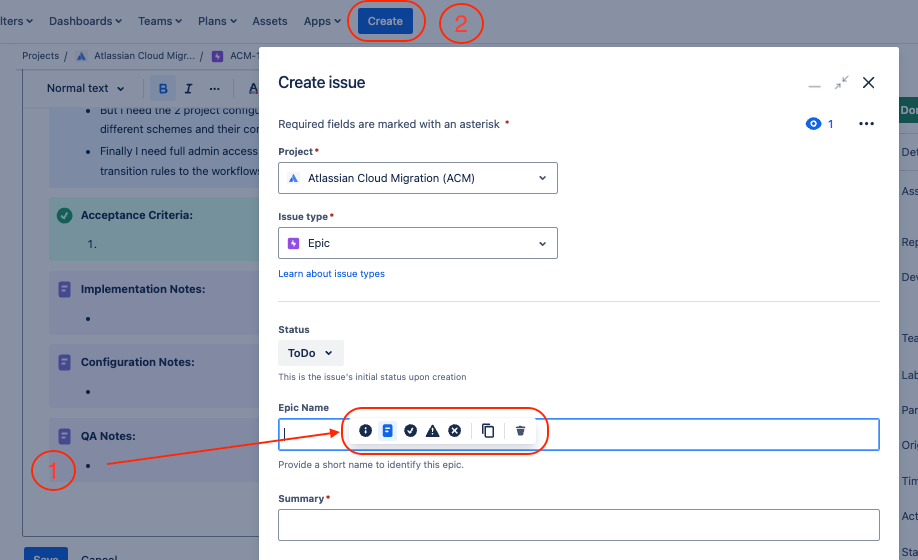Image resolution: width=918 pixels, height=560 pixels.
Task: Toggle bold formatting in editor toolbar
Action: 163,88
